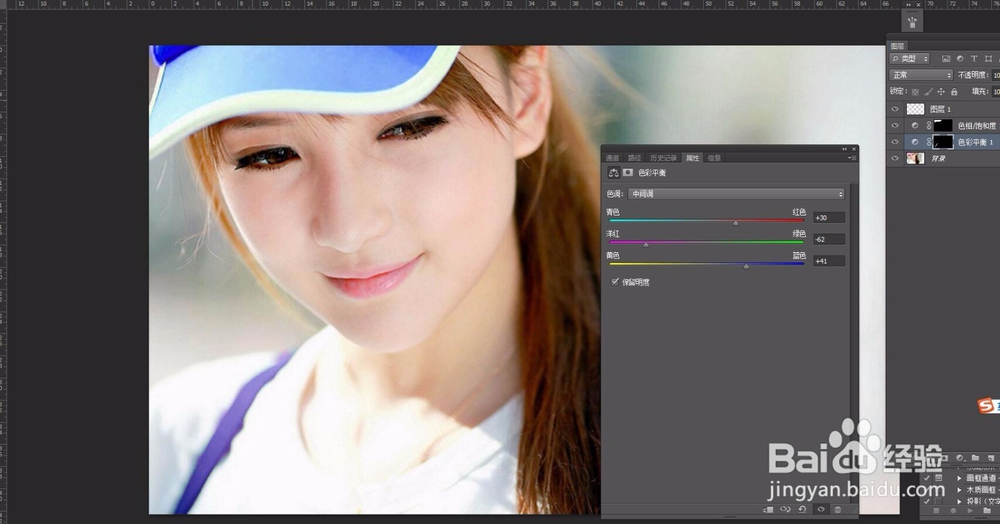Lock transparent pixels in Layers panel

(915, 92)
